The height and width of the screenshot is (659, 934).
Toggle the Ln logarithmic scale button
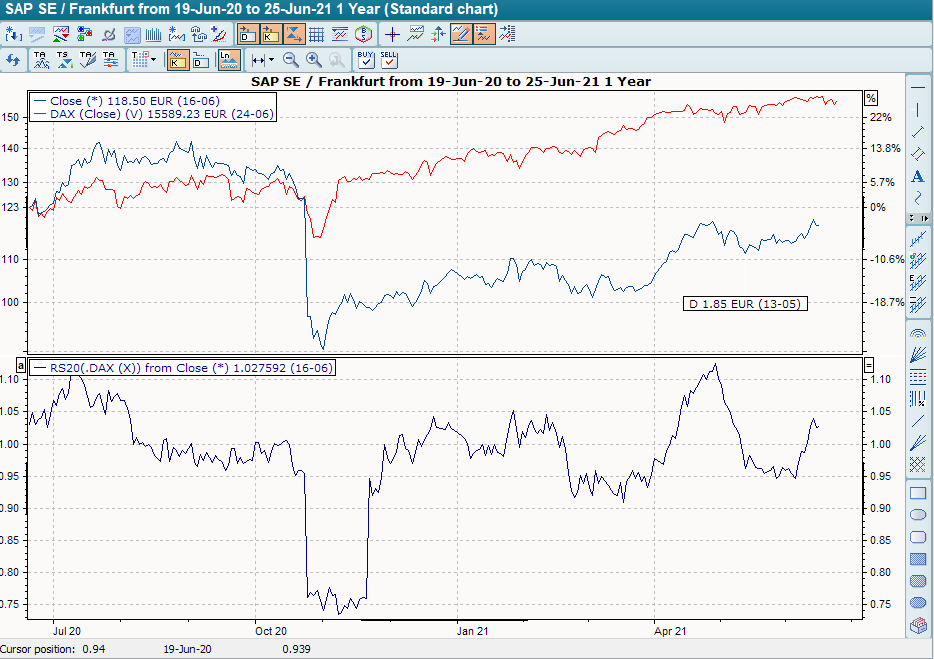pos(229,60)
